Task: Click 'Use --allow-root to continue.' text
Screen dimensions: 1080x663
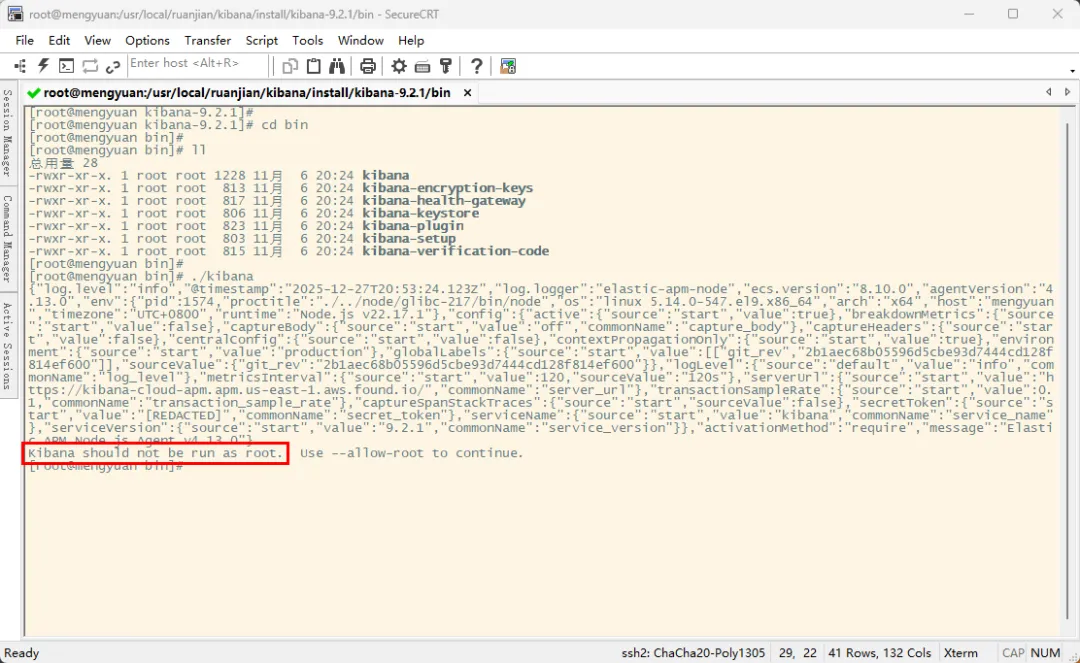Action: (411, 453)
